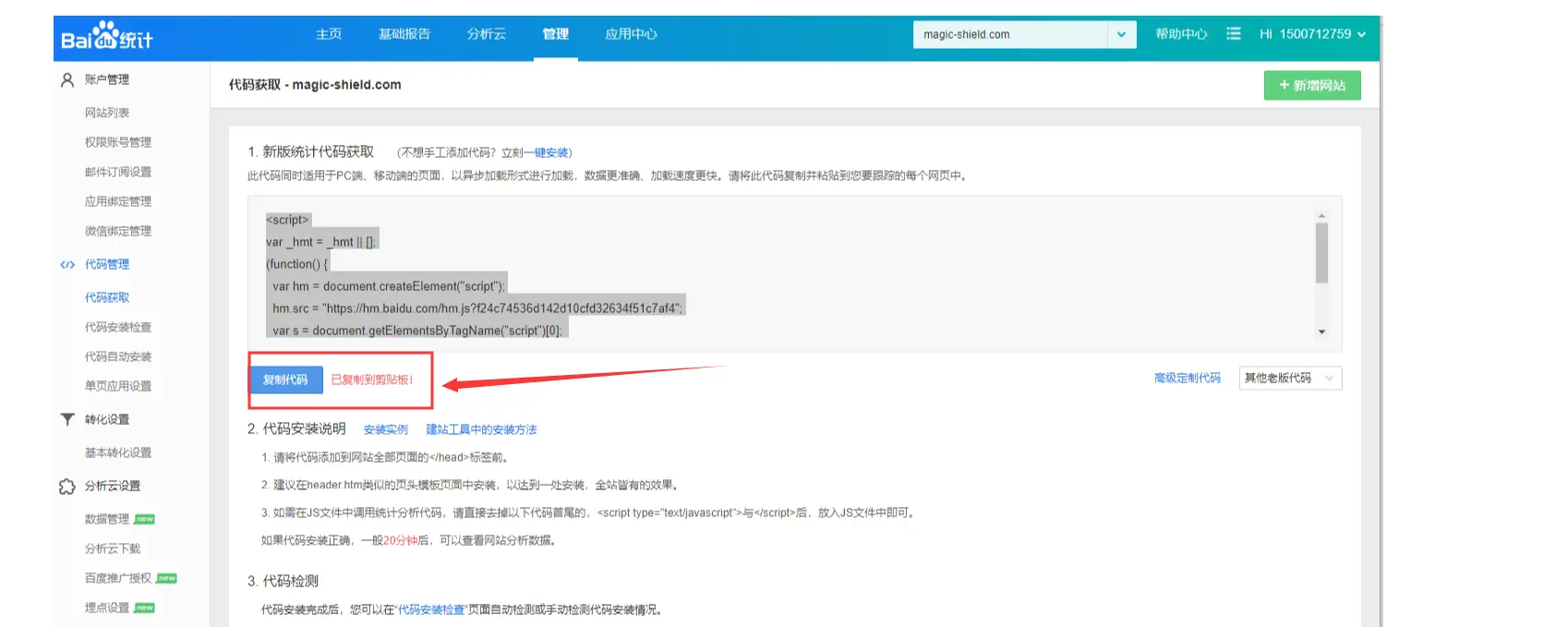
Task: Expand the Hi 1500712759 account menu
Action: 1312,34
